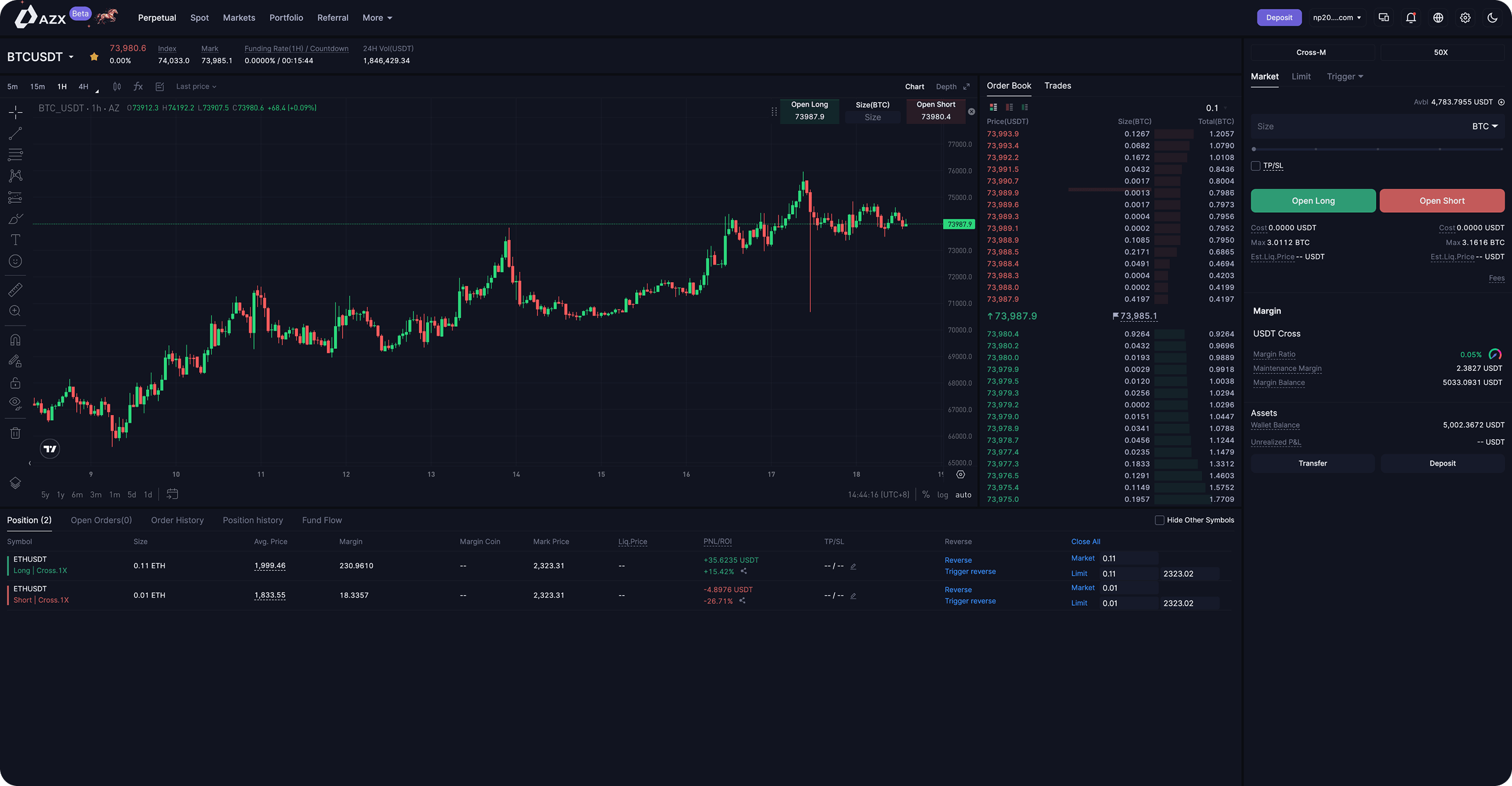Select the Text annotation tool
Screen dimensions: 1512x786
coord(16,240)
